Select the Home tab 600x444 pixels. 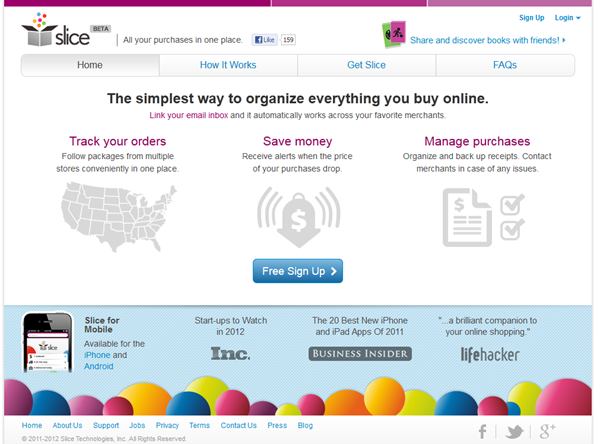point(90,65)
